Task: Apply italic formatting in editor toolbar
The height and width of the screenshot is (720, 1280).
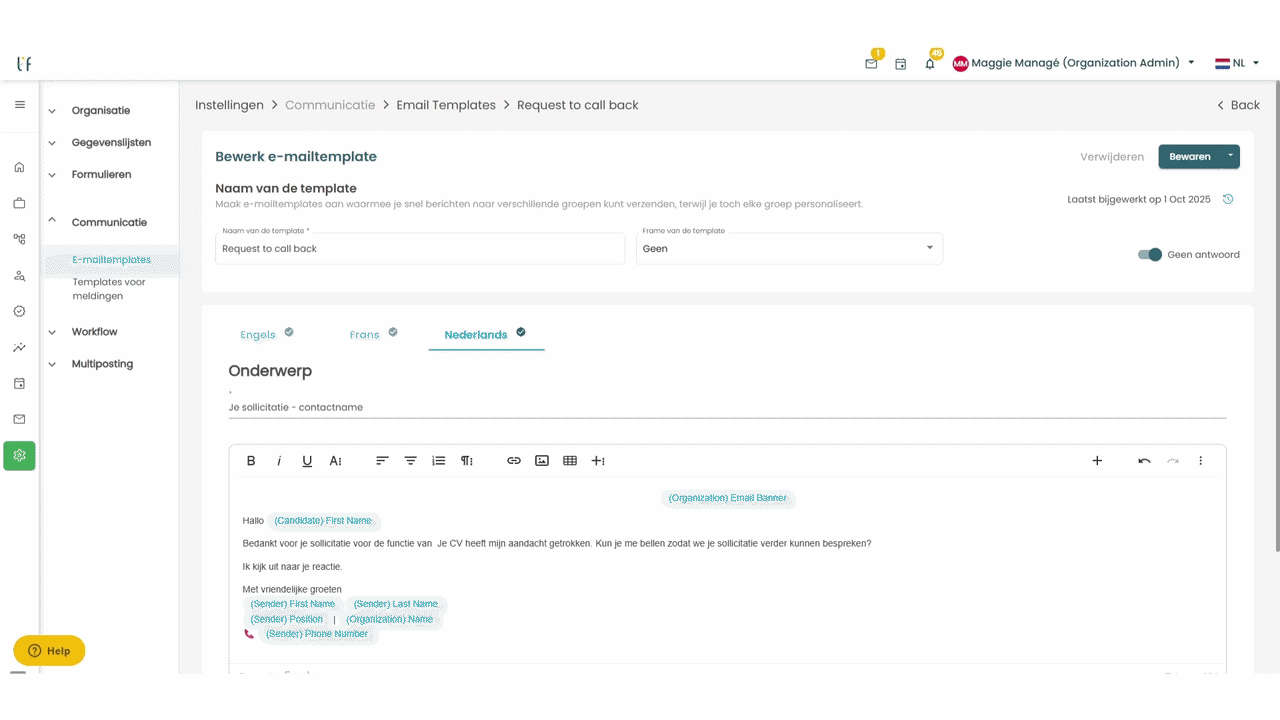Action: (x=279, y=461)
